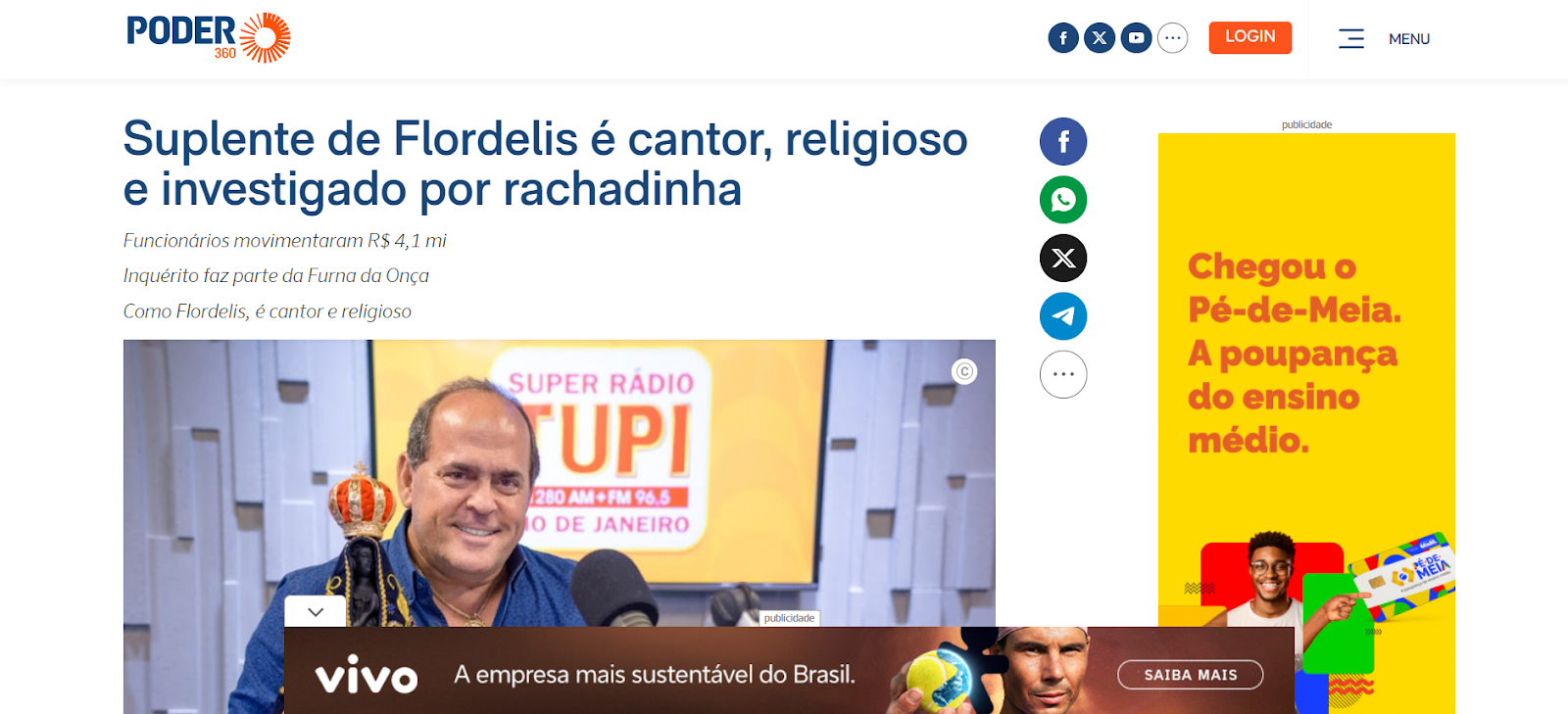Open the hamburger menu icon
1568x714 pixels.
tap(1351, 39)
